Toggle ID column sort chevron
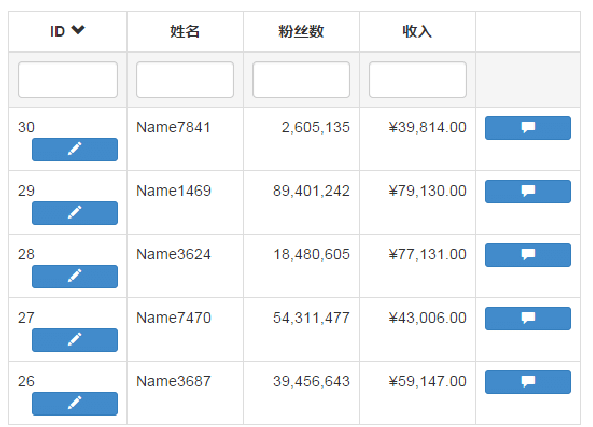Viewport: 593px width, 427px height. (x=78, y=30)
